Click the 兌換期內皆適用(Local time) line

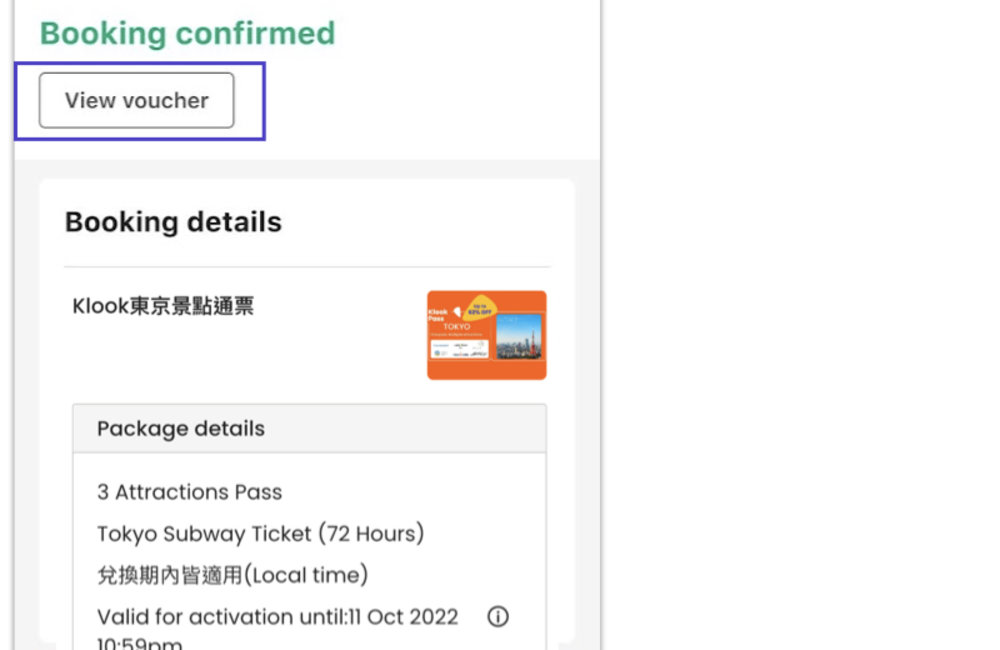tap(232, 575)
